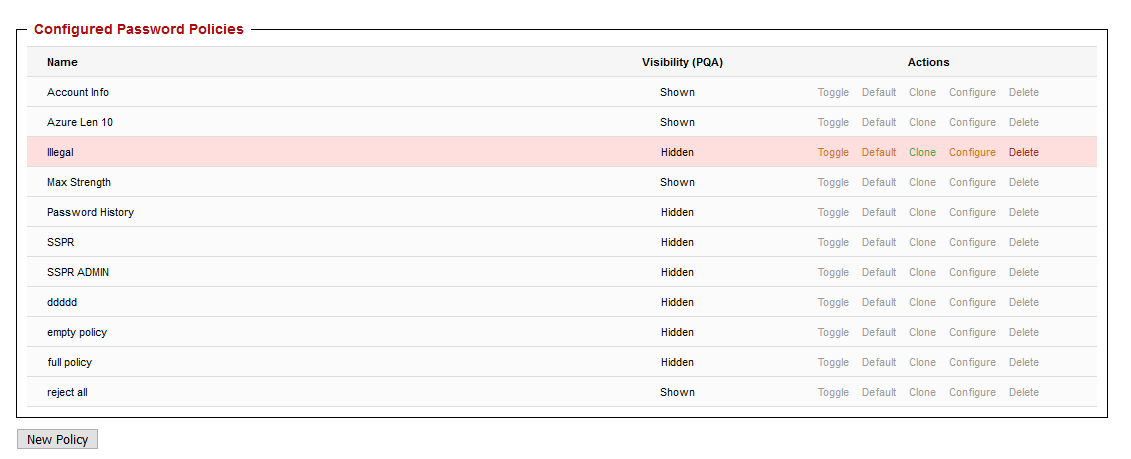
Task: Configure the Max Strength policy
Action: pyautogui.click(x=972, y=182)
